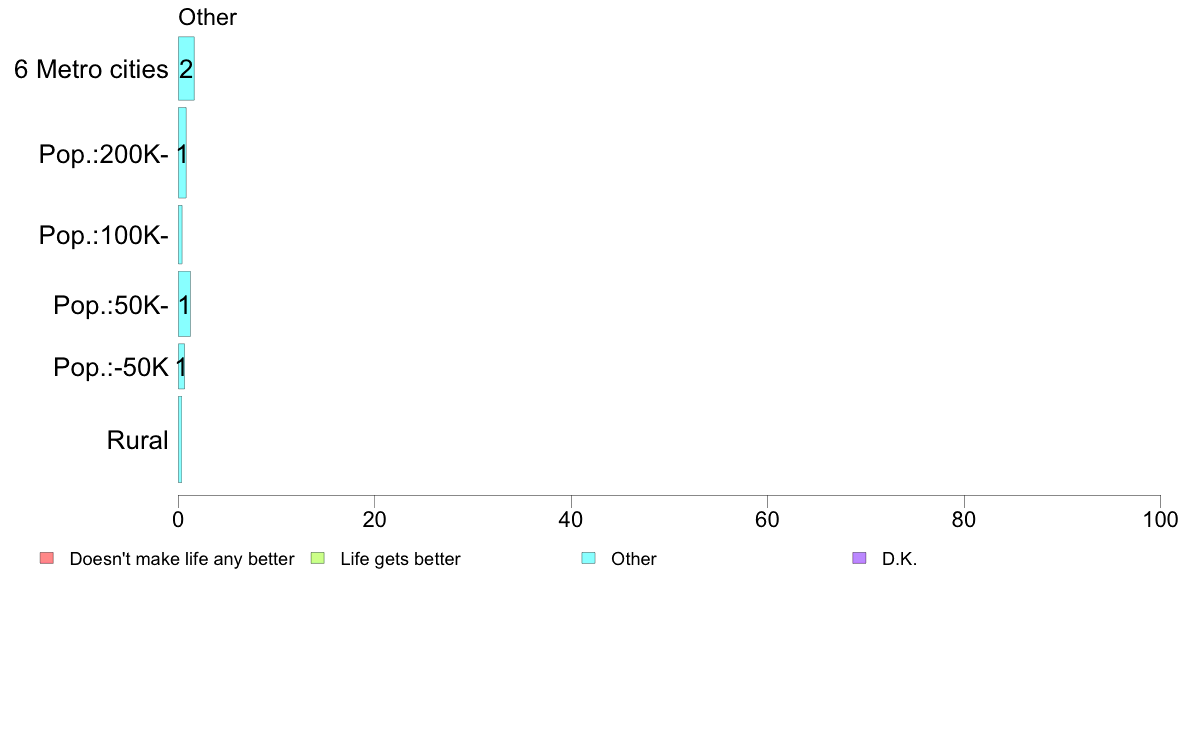Click the Doesn't make life any better label
Screen dimensions: 1188x736
pyautogui.click(x=182, y=559)
